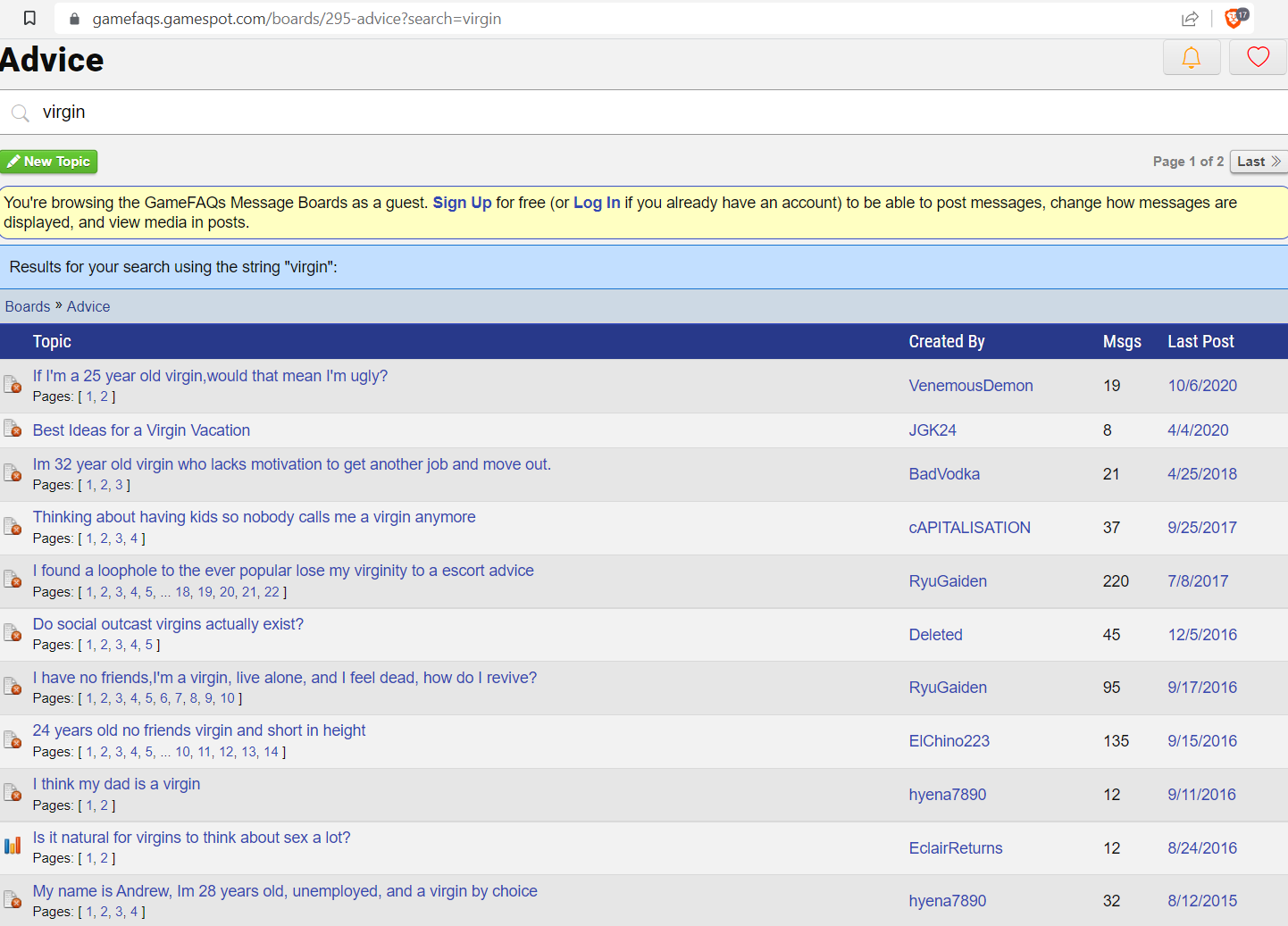Open BadVodka user profile
1288x926 pixels.
(944, 474)
